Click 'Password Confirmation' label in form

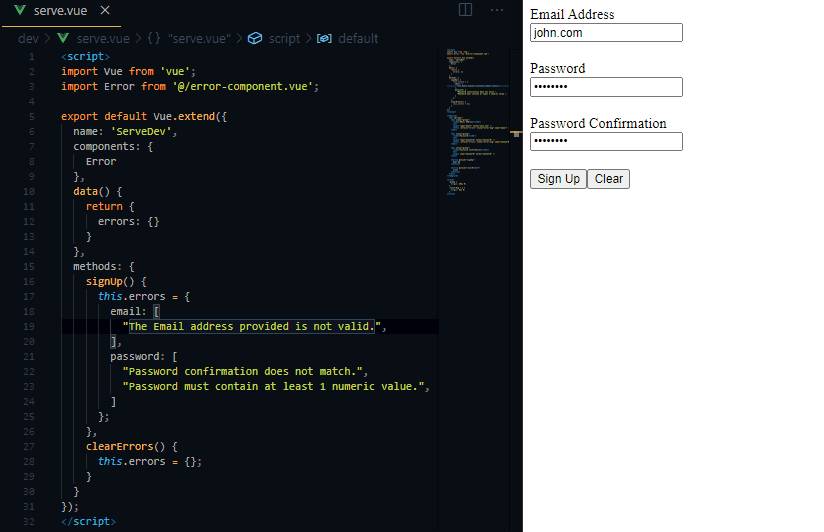tap(598, 123)
